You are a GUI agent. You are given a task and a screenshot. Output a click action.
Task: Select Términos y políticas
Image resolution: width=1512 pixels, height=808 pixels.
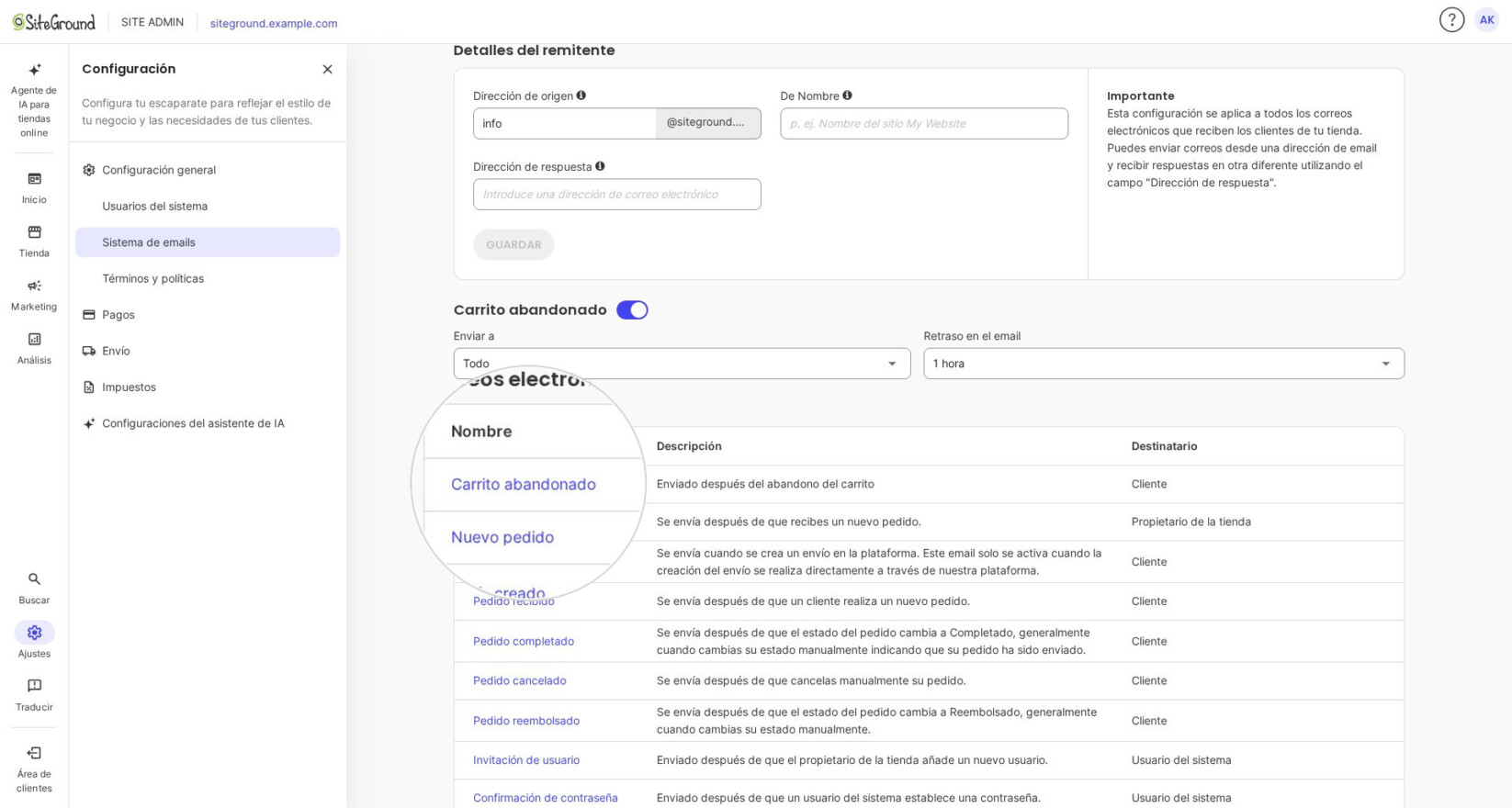click(x=208, y=278)
